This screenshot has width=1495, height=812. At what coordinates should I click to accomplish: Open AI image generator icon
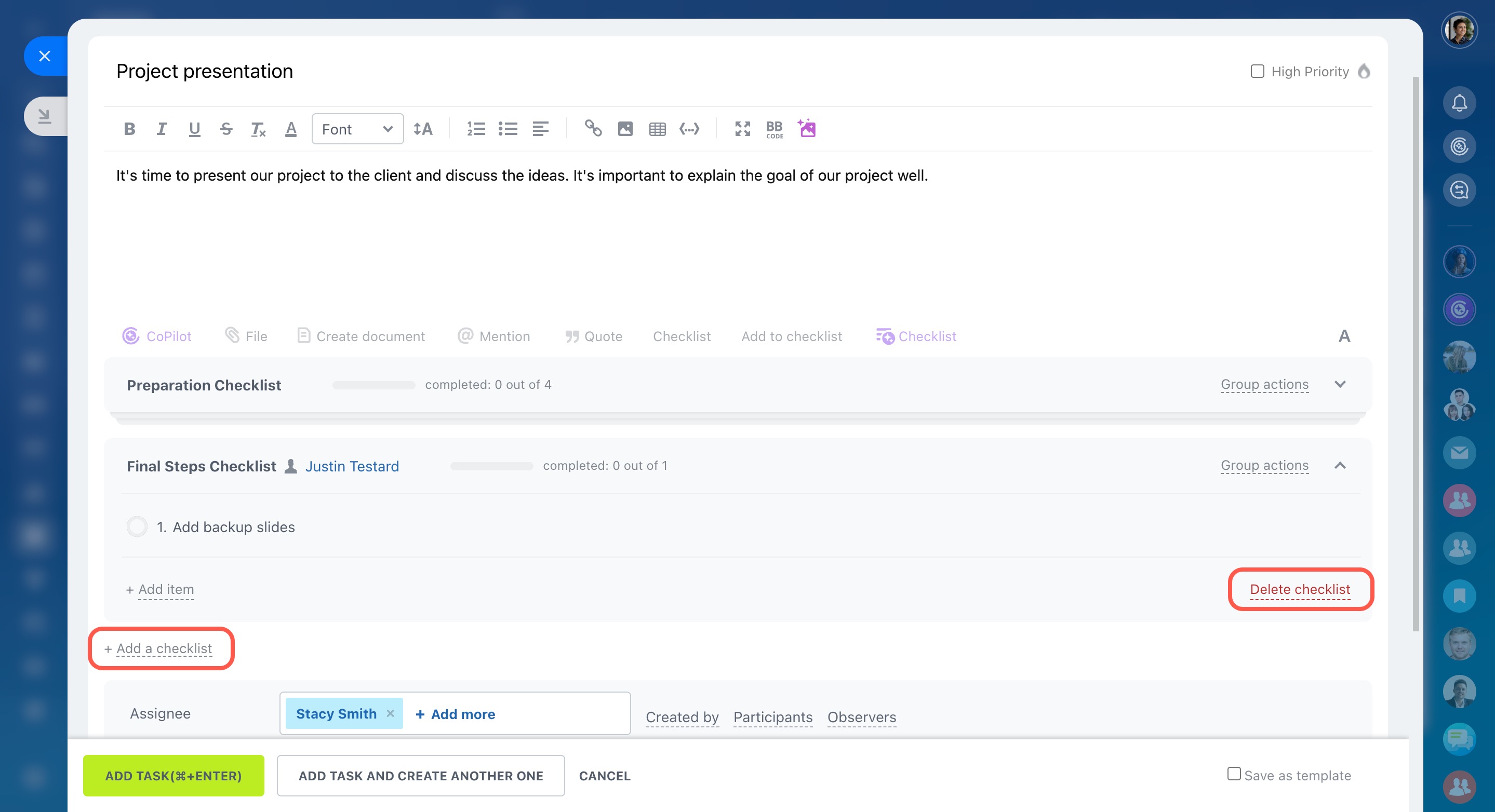807,128
